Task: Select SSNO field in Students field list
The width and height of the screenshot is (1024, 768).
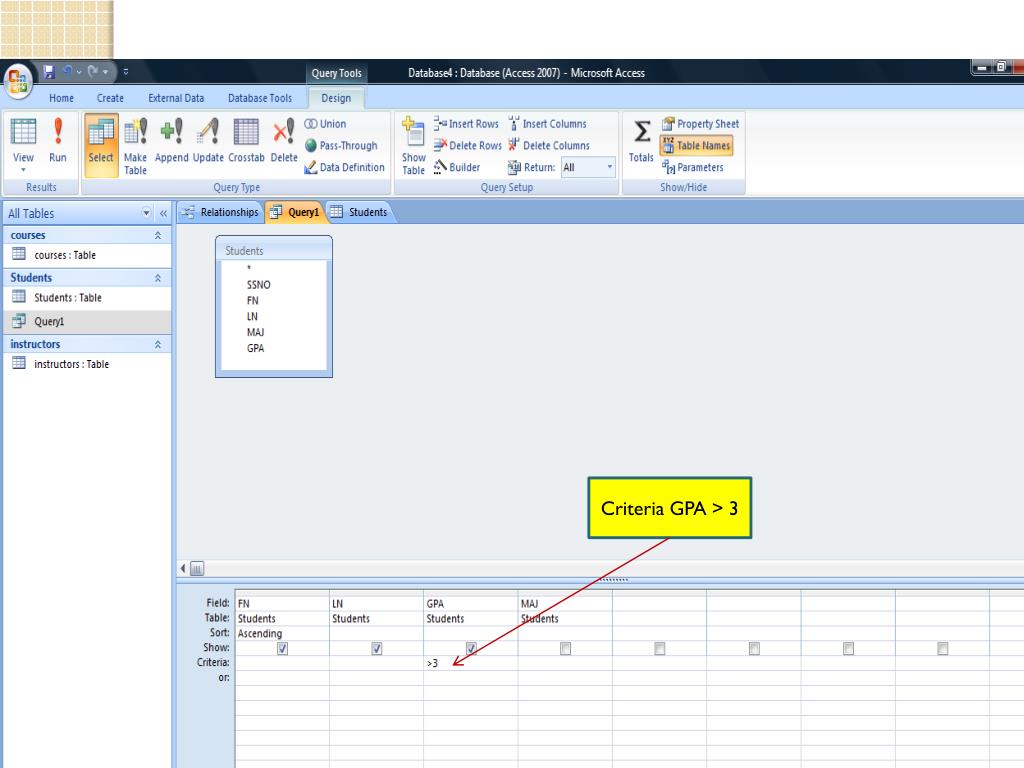Action: [259, 285]
